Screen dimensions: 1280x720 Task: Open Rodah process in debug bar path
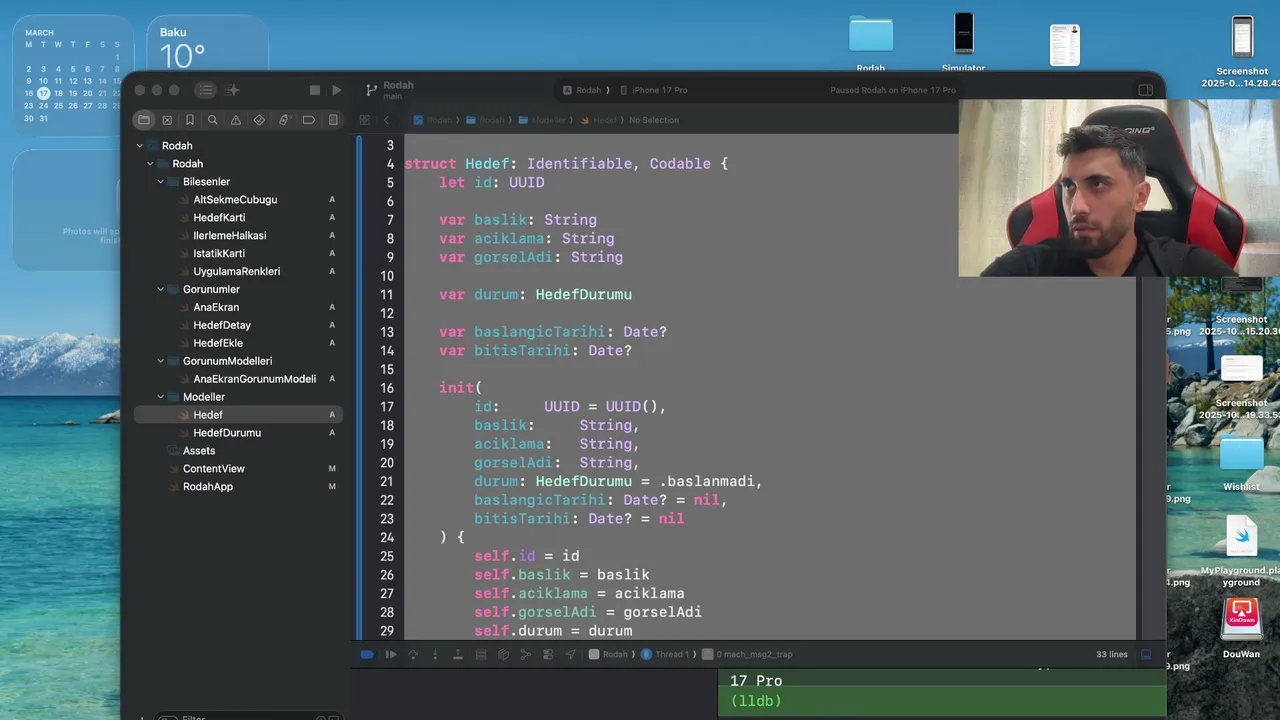tap(609, 654)
